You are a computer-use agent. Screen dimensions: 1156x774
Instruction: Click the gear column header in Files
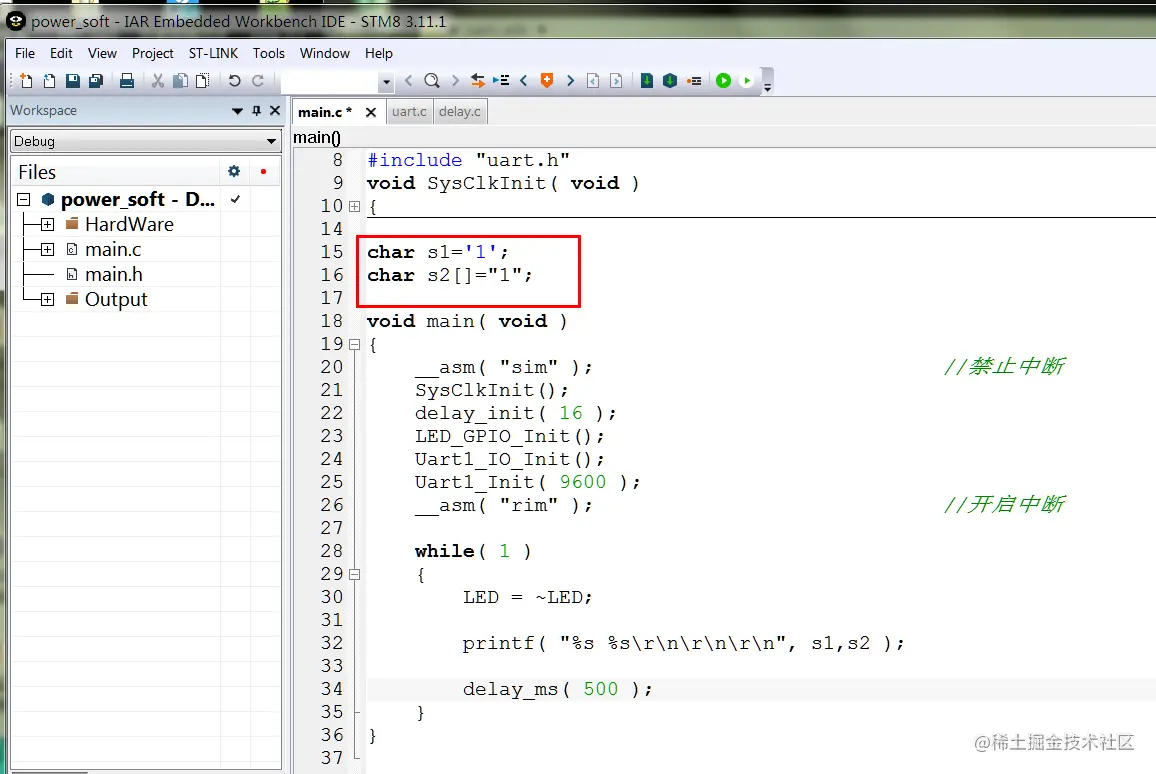tap(234, 171)
